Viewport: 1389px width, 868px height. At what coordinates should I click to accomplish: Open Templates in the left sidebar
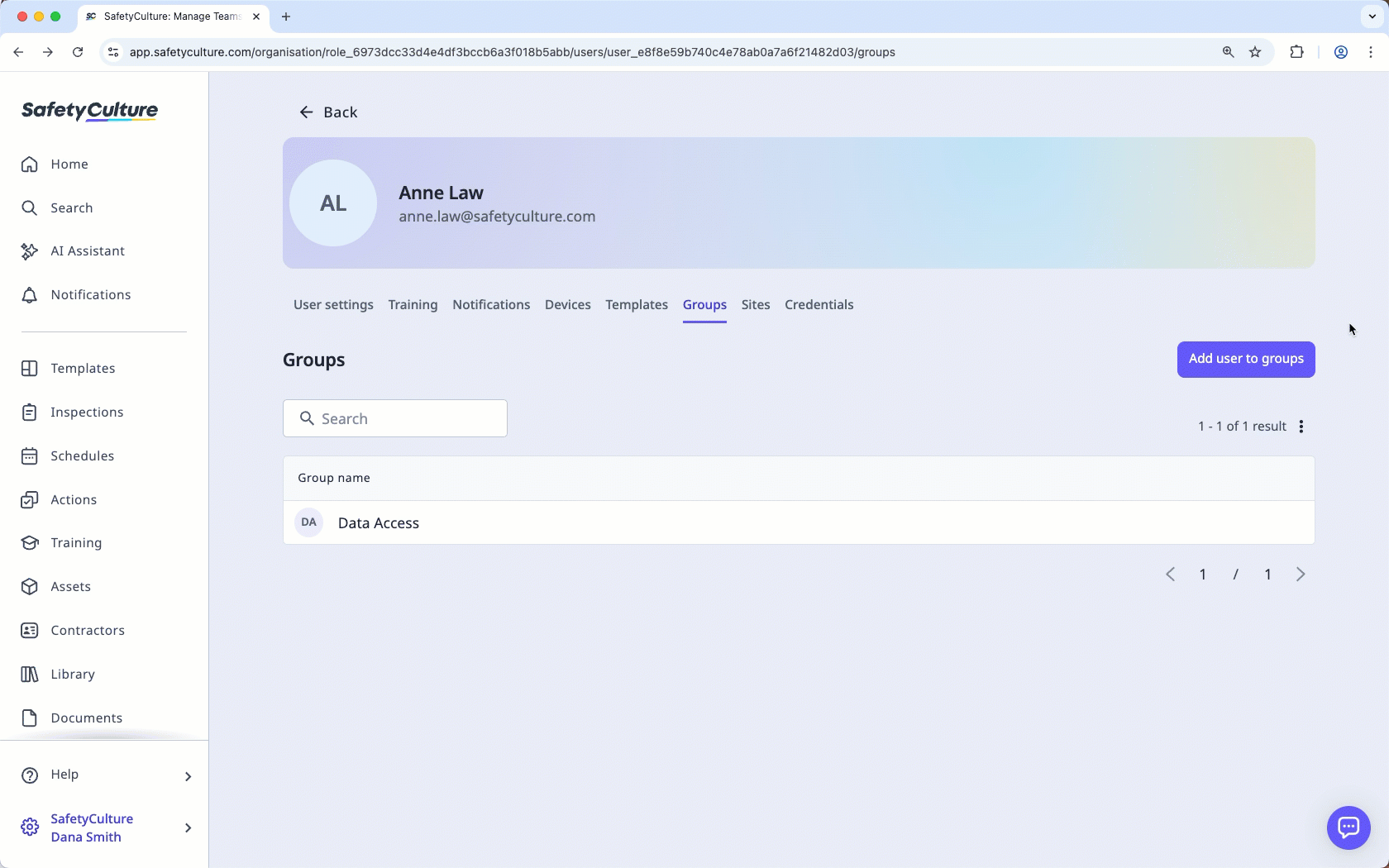[x=68, y=369]
